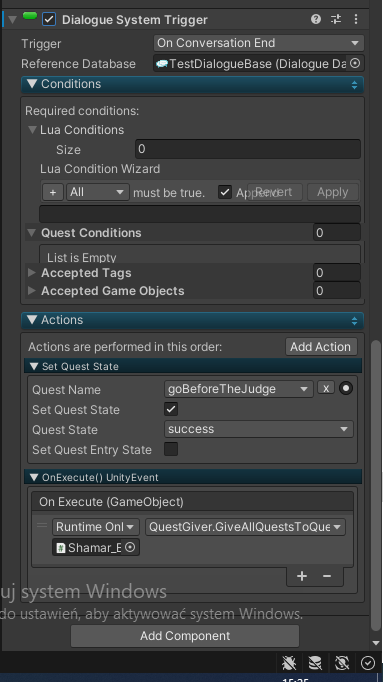The image size is (383, 682).
Task: Open component preset selector icon
Action: coord(336,19)
